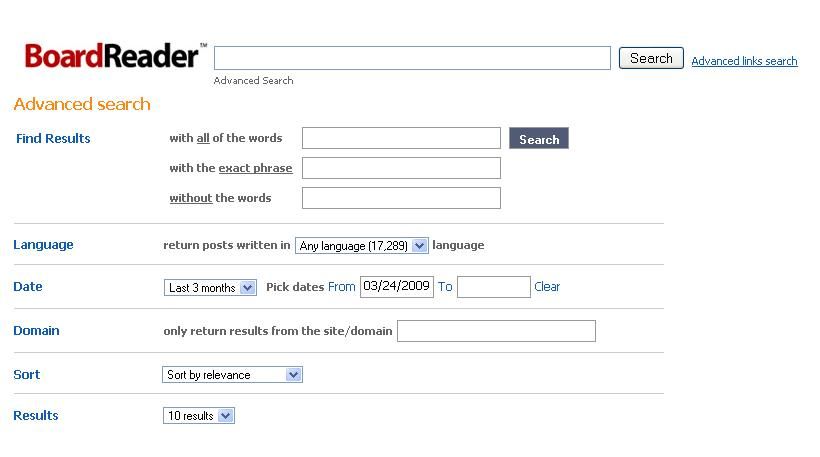Focus the exact phrase input field
Image resolution: width=820 pixels, height=457 pixels.
tap(401, 168)
